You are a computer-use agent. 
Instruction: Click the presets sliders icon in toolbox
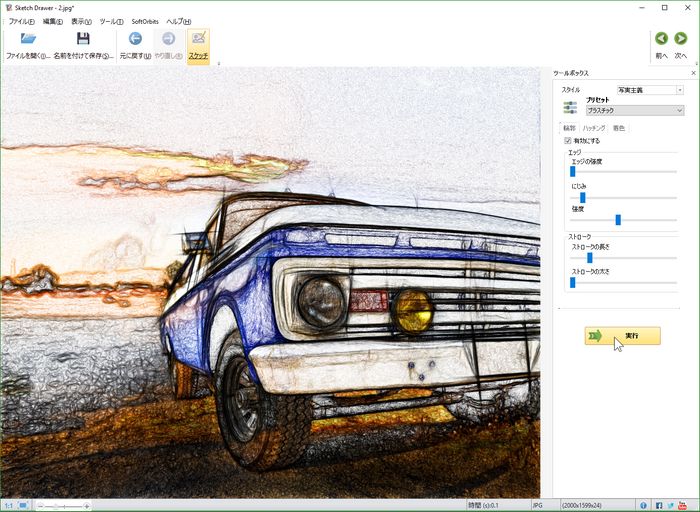click(x=570, y=108)
